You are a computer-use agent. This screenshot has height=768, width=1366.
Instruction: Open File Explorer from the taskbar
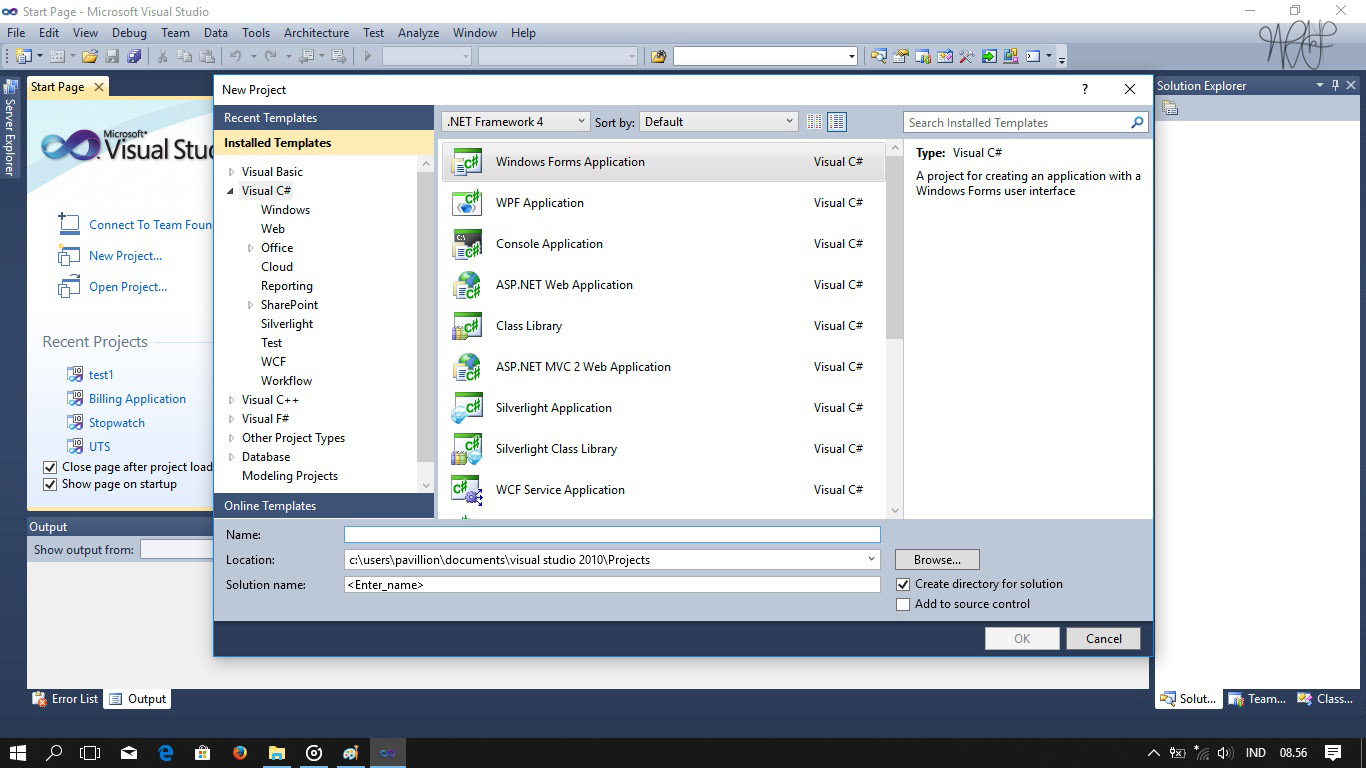(x=277, y=753)
